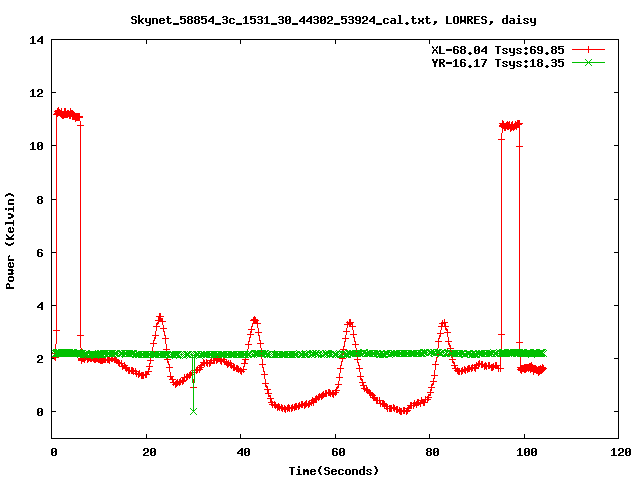Click the red legend line sample
This screenshot has height=480, width=640.
(588, 50)
